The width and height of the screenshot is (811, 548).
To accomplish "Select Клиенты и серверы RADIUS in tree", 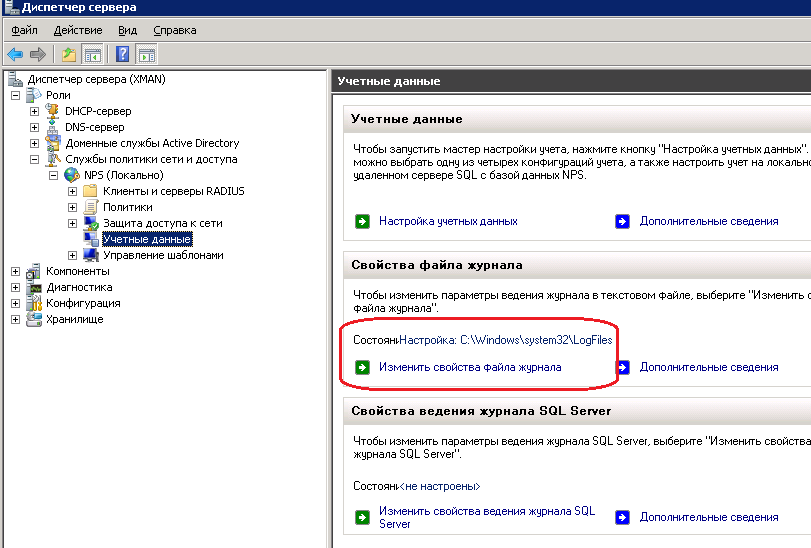I will tap(173, 191).
